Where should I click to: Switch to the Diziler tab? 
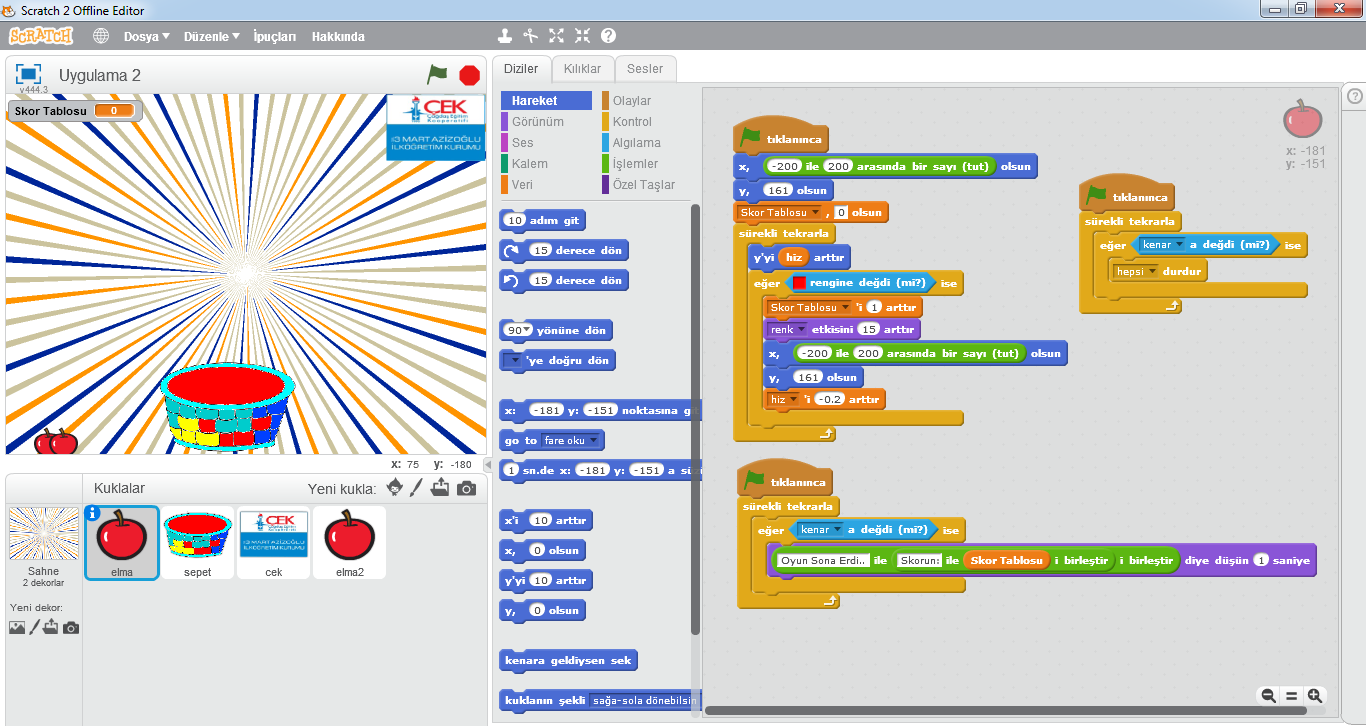[x=521, y=69]
